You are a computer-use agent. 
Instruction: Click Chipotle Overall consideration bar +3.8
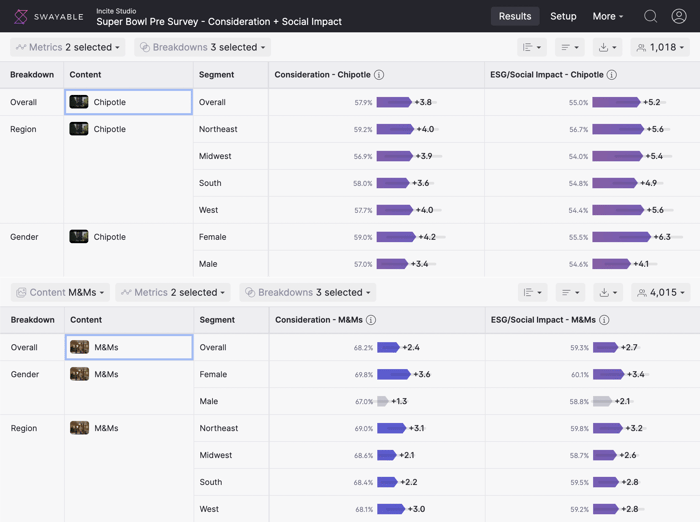pos(394,102)
